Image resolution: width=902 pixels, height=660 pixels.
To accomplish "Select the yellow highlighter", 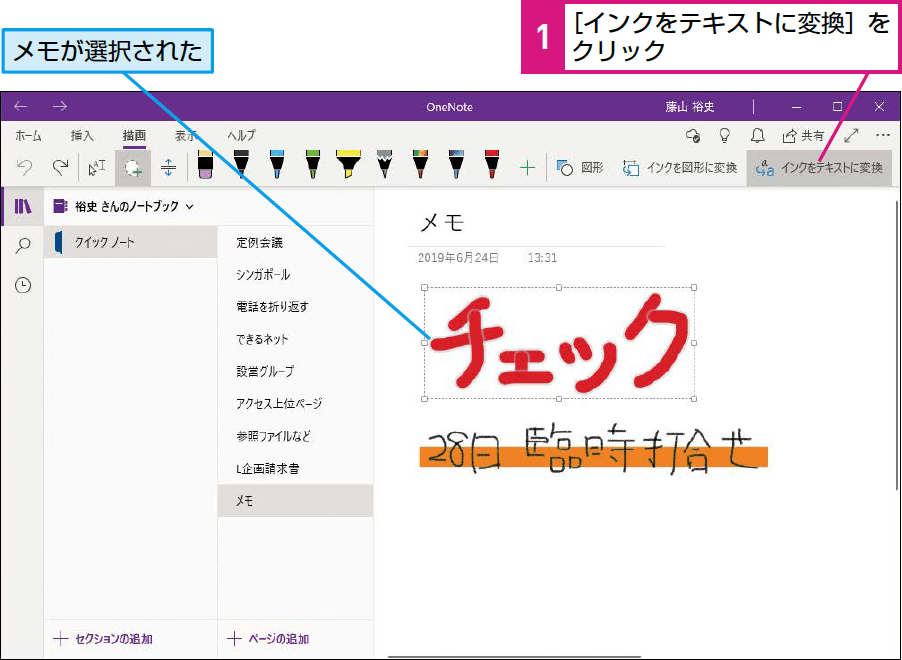I will point(349,165).
